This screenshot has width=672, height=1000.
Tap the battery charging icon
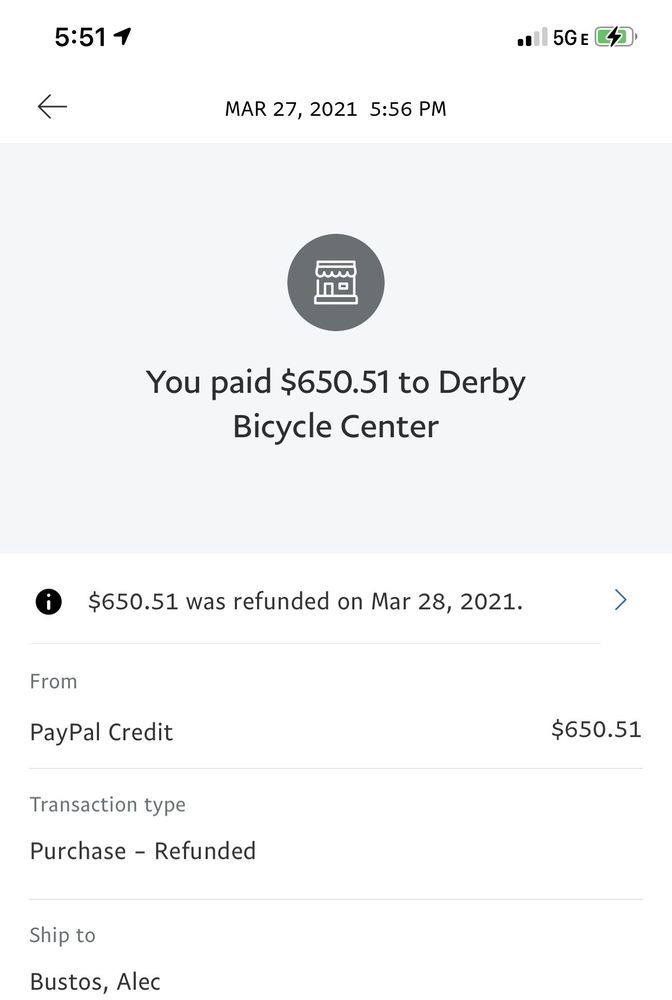click(615, 38)
